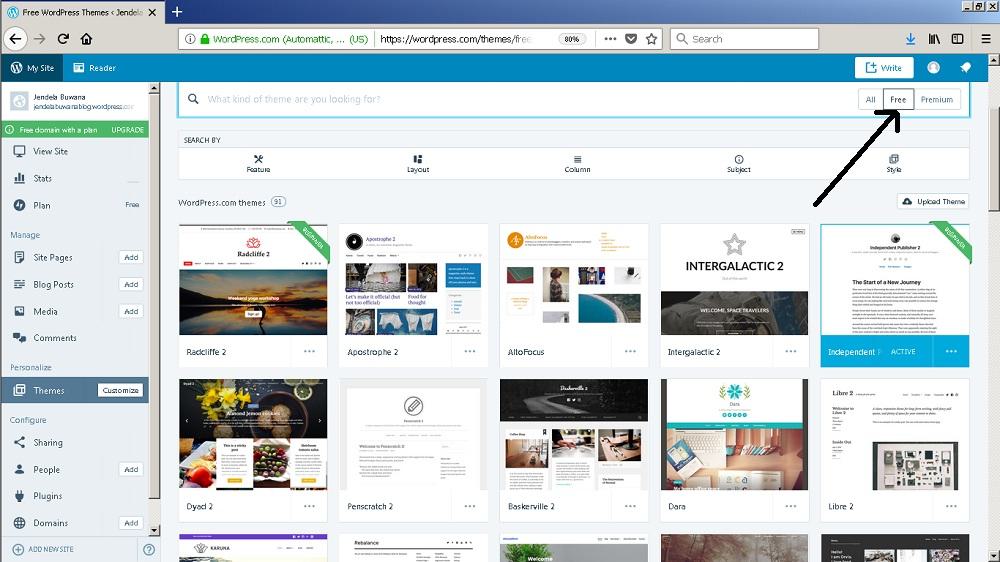Open Apostrophe 2 theme options menu

(x=470, y=351)
